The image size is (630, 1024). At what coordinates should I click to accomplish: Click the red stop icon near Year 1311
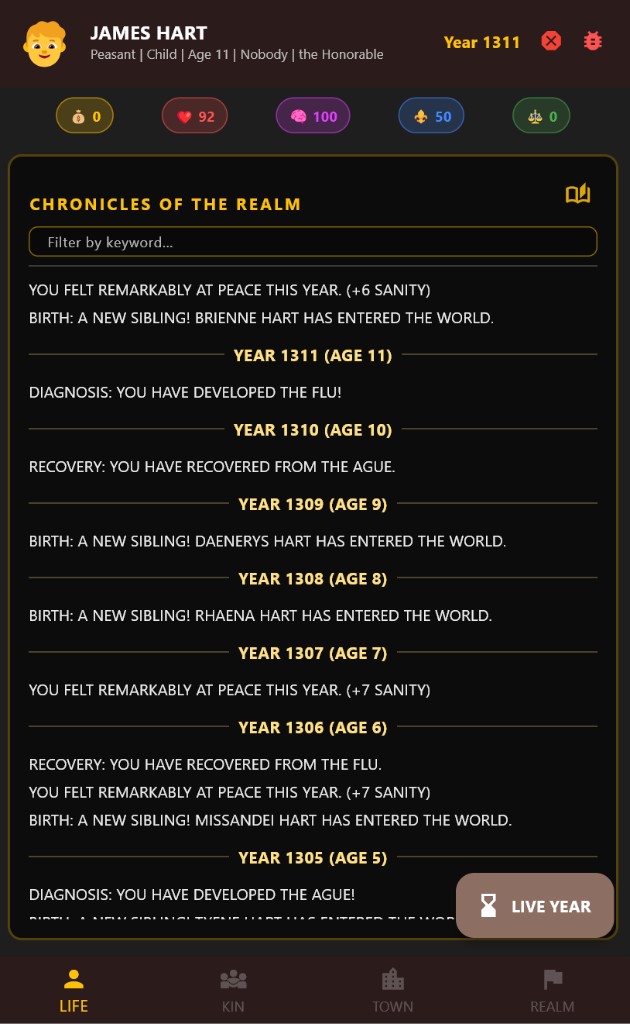pyautogui.click(x=551, y=42)
